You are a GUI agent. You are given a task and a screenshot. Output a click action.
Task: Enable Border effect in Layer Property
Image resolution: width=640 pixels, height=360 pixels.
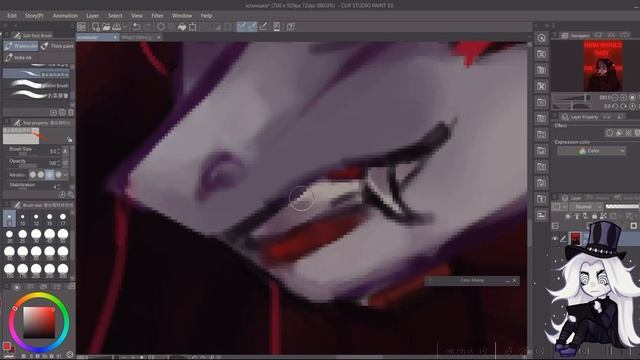click(x=609, y=133)
